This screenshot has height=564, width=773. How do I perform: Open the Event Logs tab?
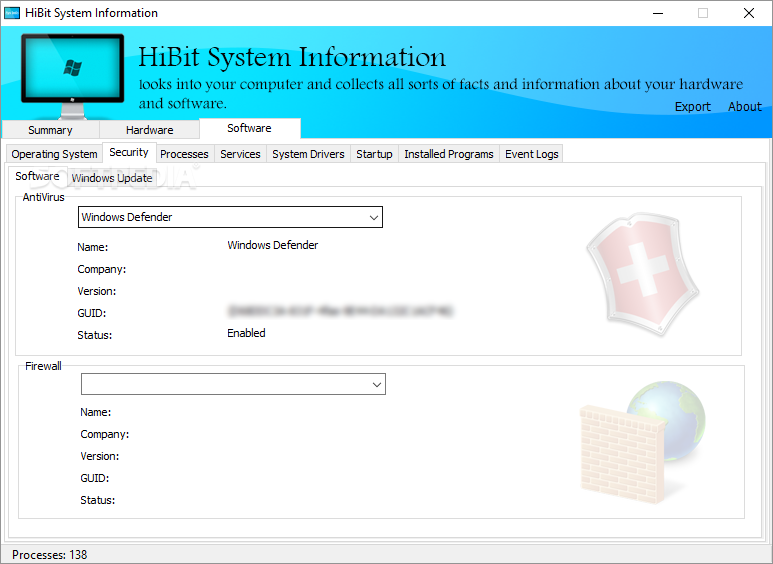coord(531,154)
